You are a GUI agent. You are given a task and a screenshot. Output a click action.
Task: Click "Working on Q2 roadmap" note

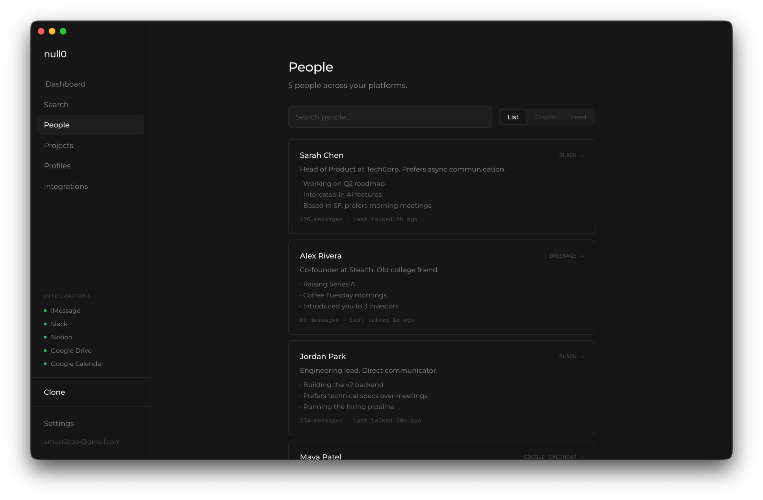pos(343,183)
